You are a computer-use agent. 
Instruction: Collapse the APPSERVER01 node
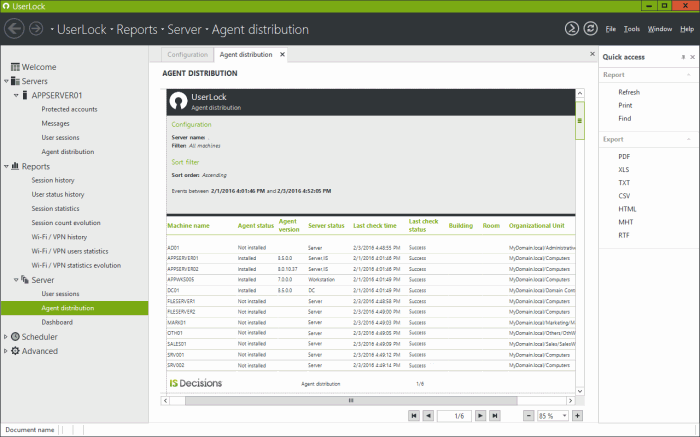click(x=16, y=96)
